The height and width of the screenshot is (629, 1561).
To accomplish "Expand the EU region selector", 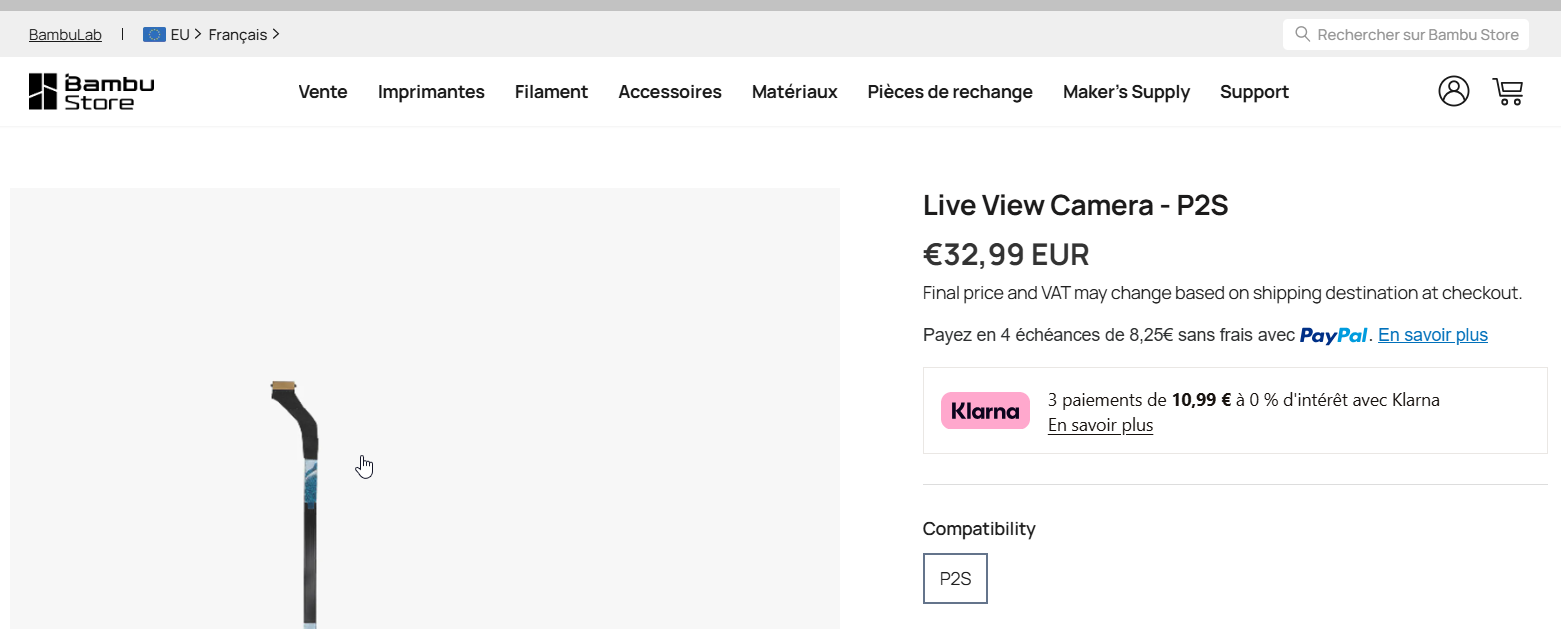I will [x=180, y=34].
